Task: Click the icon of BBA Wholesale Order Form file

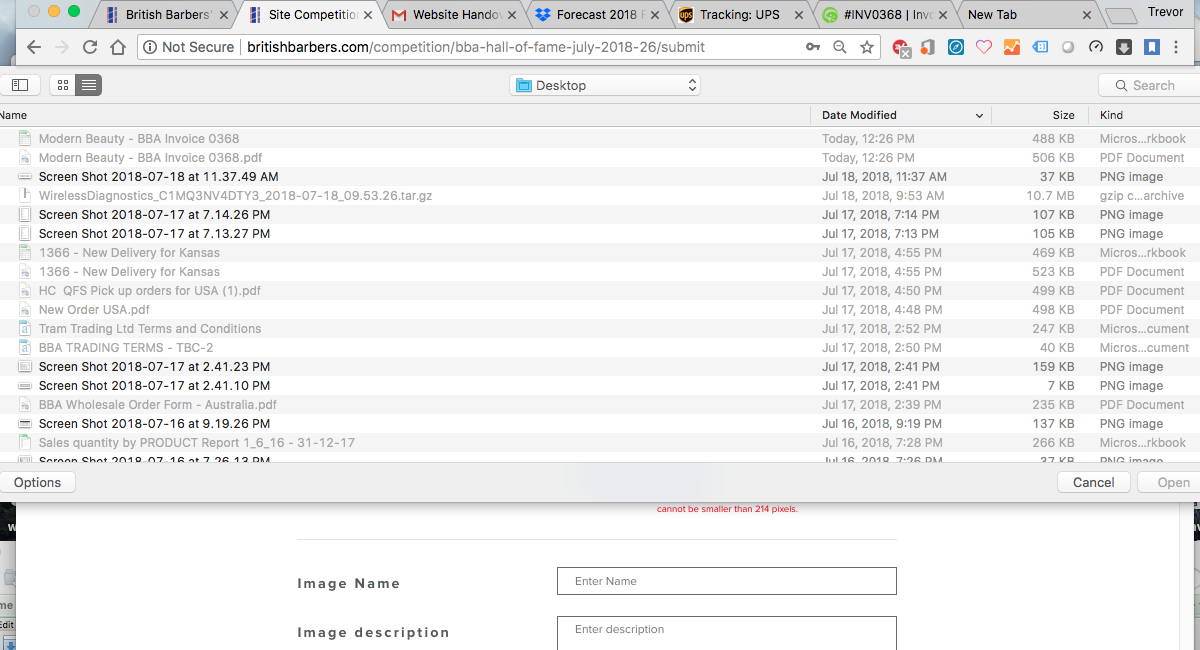Action: click(25, 405)
